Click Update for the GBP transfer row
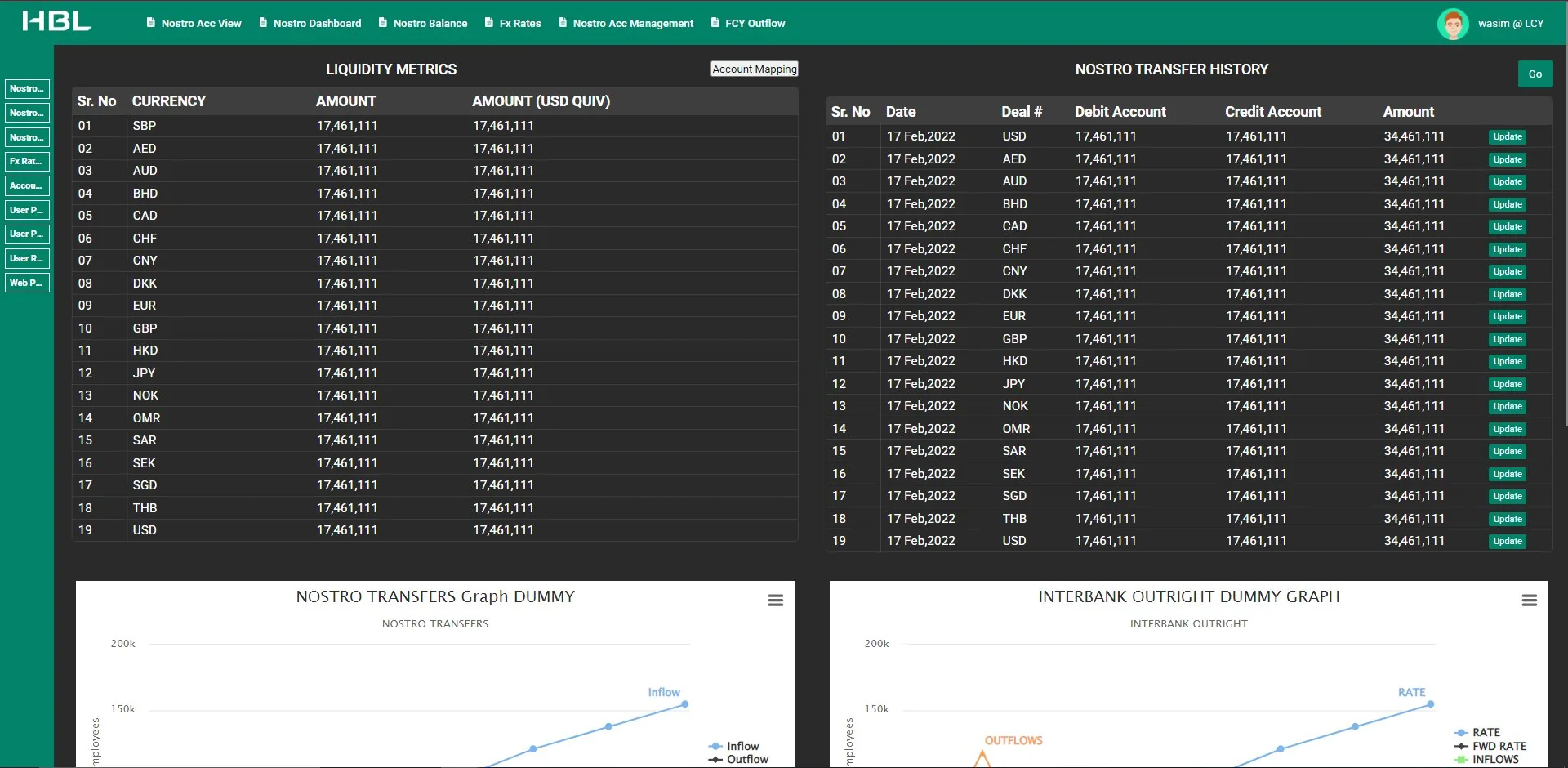1568x768 pixels. click(1508, 339)
